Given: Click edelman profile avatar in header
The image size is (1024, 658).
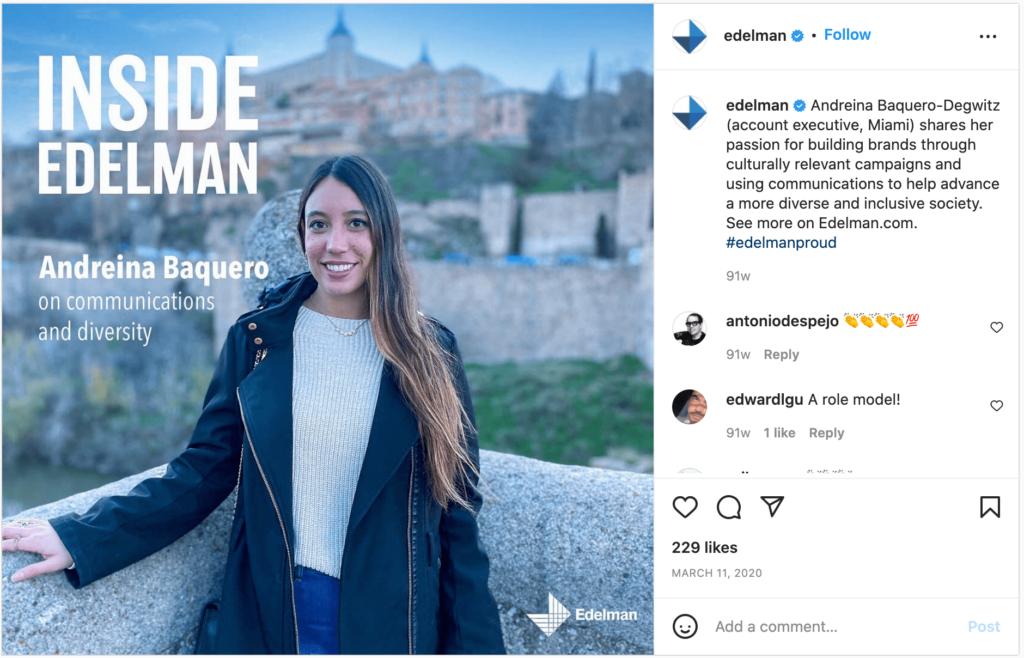Looking at the screenshot, I should pos(690,37).
